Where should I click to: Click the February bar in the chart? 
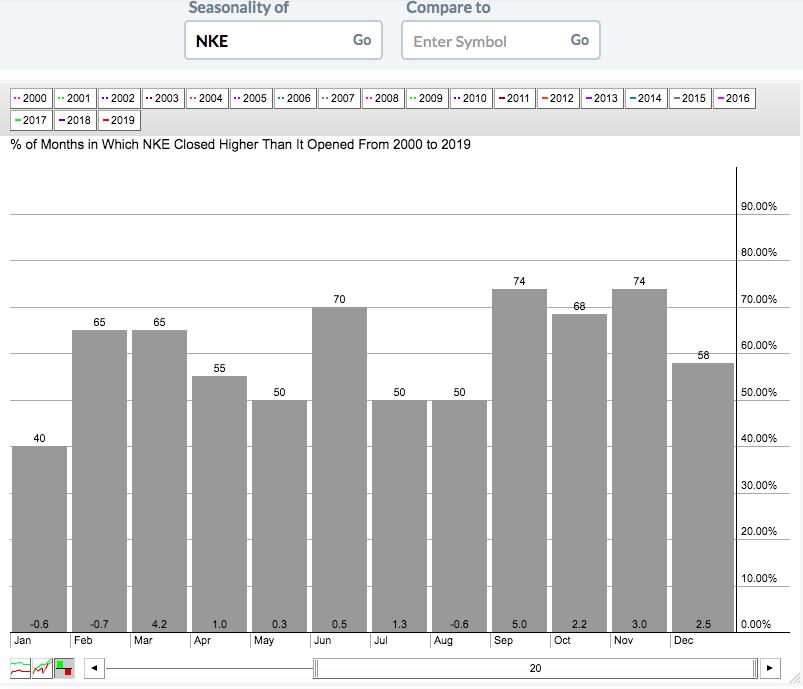[99, 481]
